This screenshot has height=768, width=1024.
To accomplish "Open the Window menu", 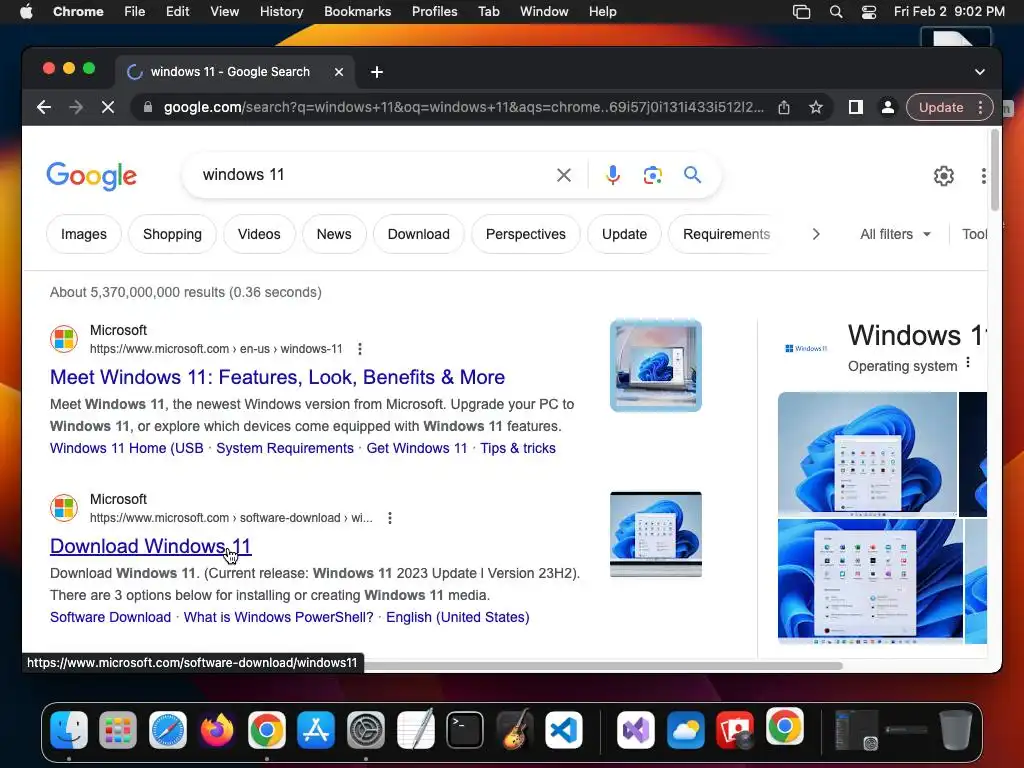I will coord(544,12).
